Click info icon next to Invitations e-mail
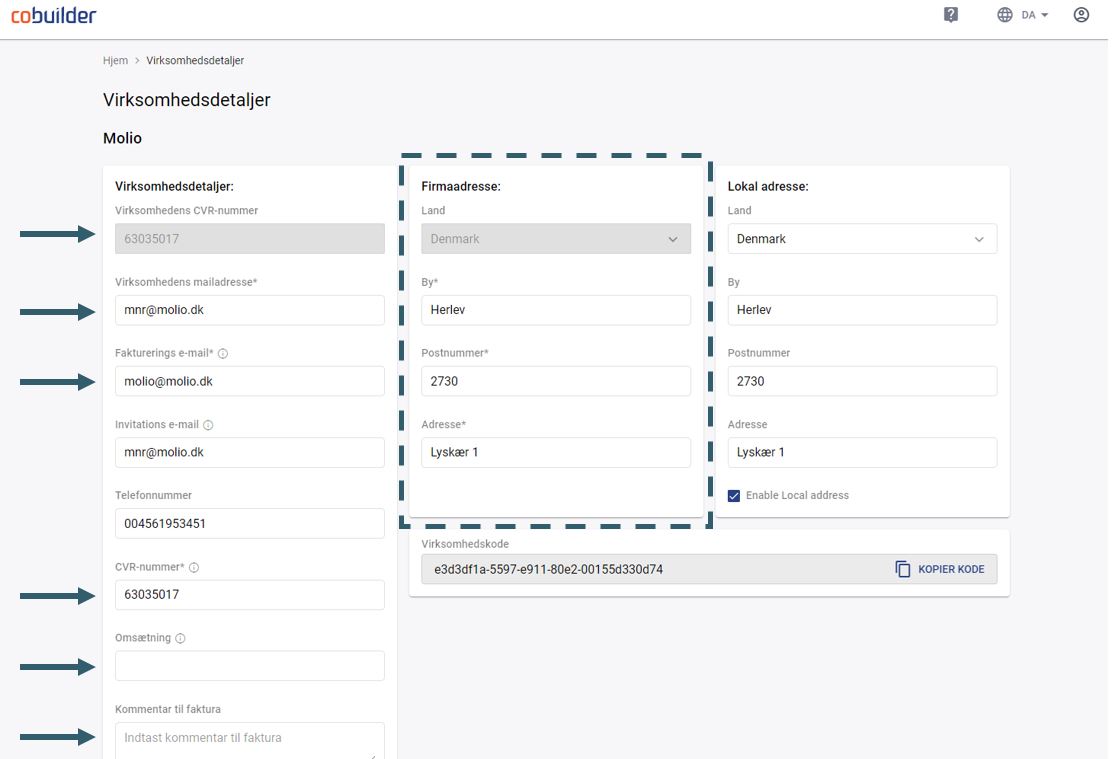 (208, 425)
